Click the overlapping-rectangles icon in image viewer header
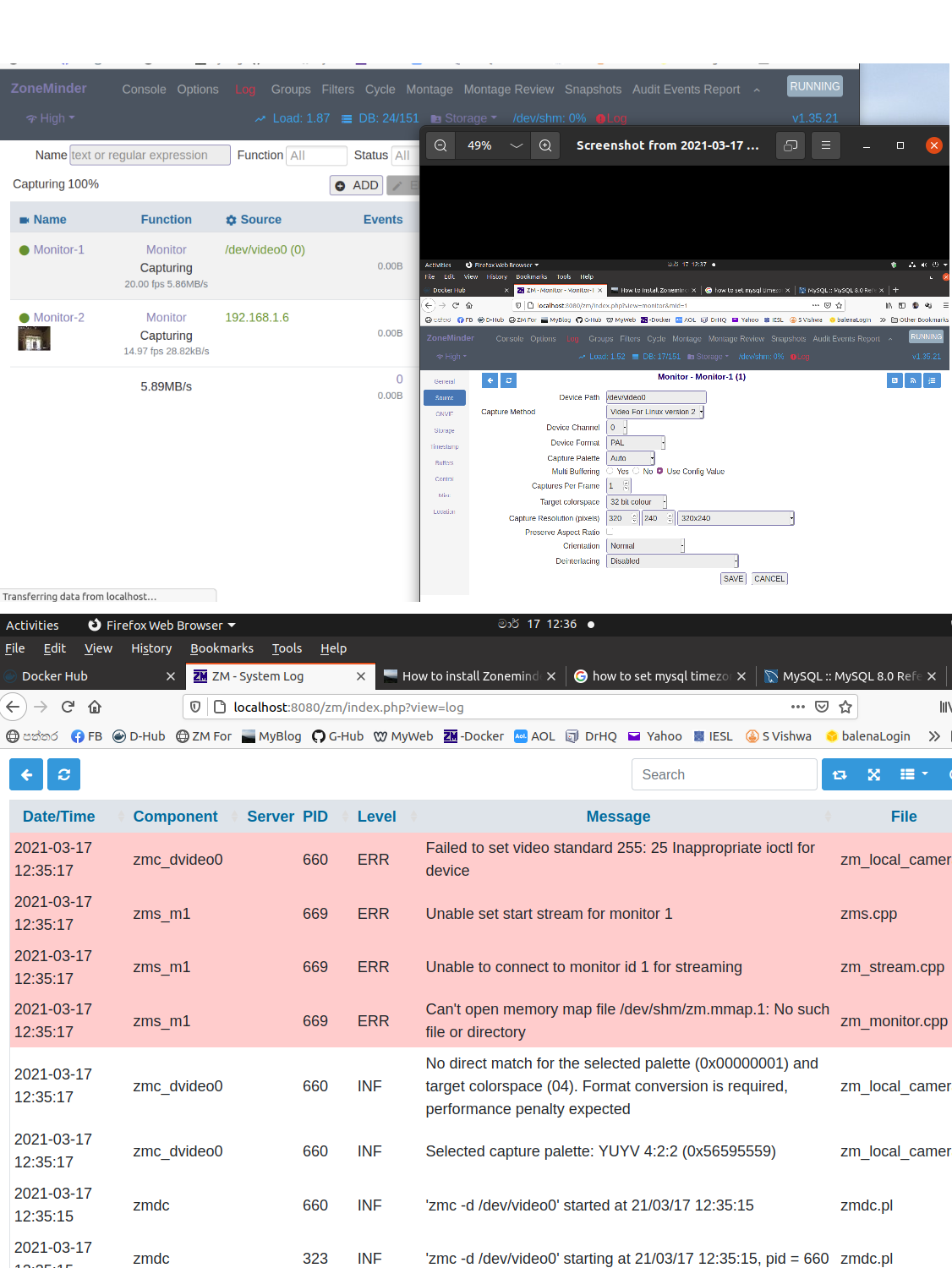952x1268 pixels. [791, 145]
